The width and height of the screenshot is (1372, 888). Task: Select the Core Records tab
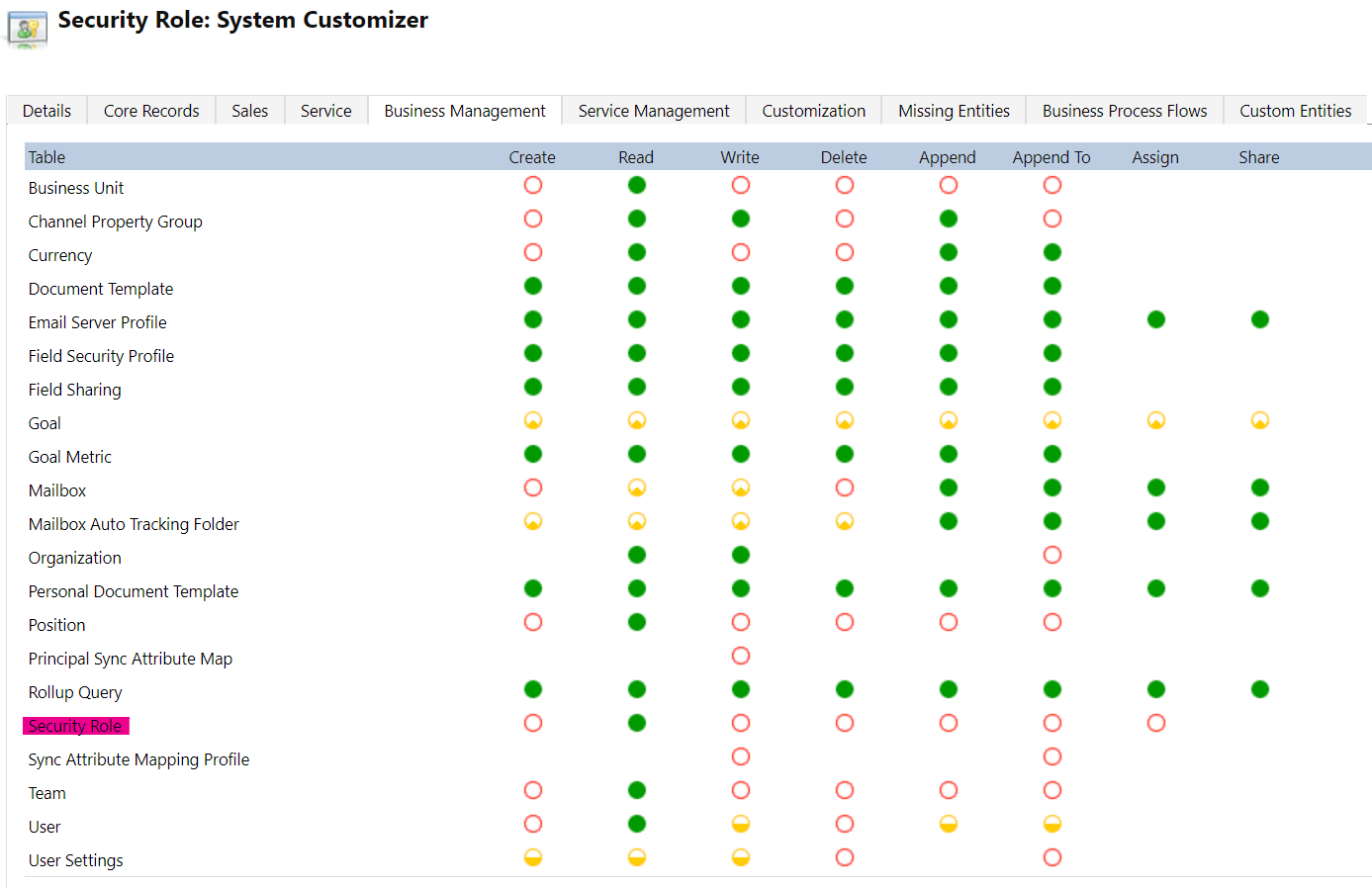[150, 110]
